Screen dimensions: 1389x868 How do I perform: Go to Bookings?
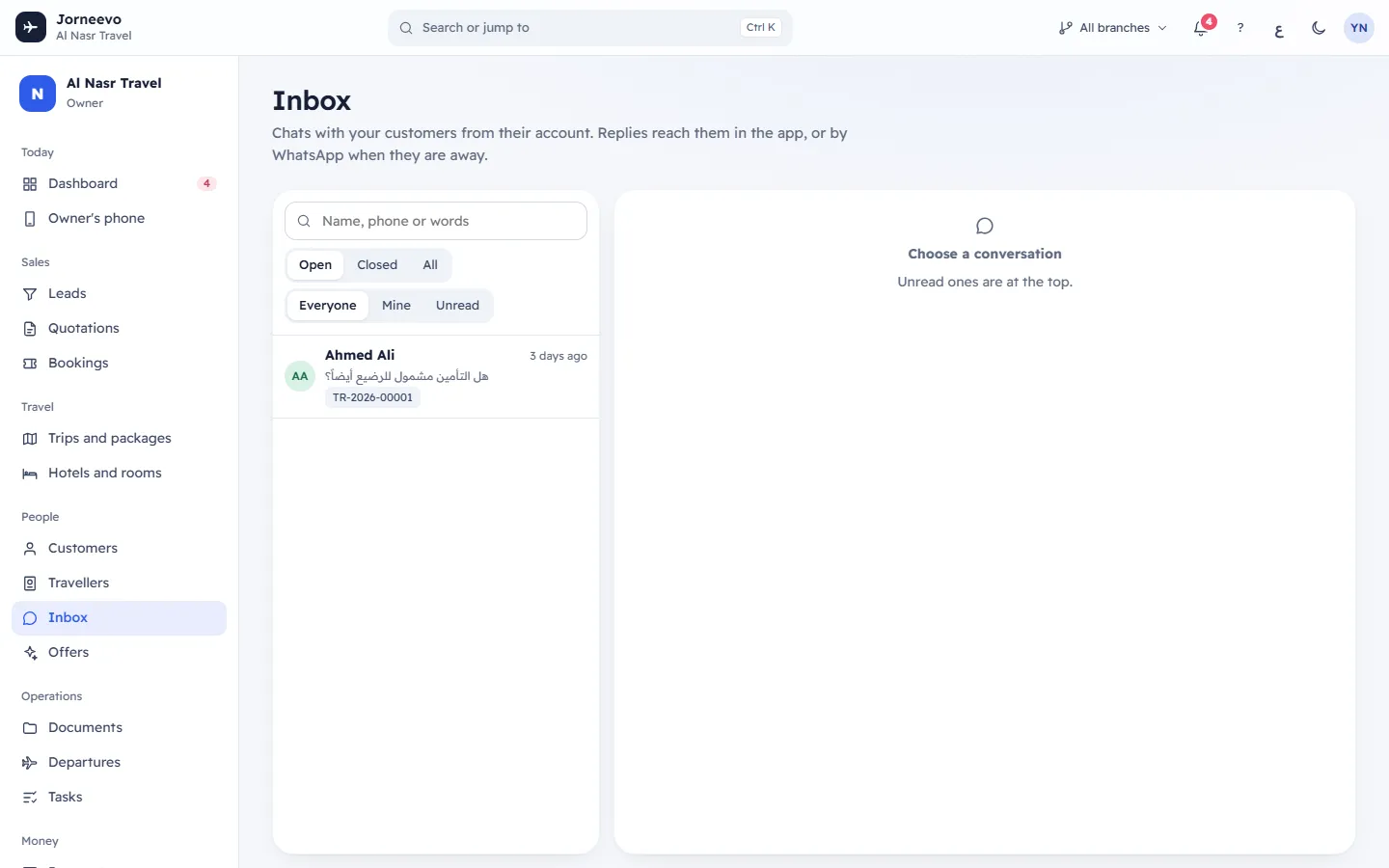pyautogui.click(x=119, y=363)
